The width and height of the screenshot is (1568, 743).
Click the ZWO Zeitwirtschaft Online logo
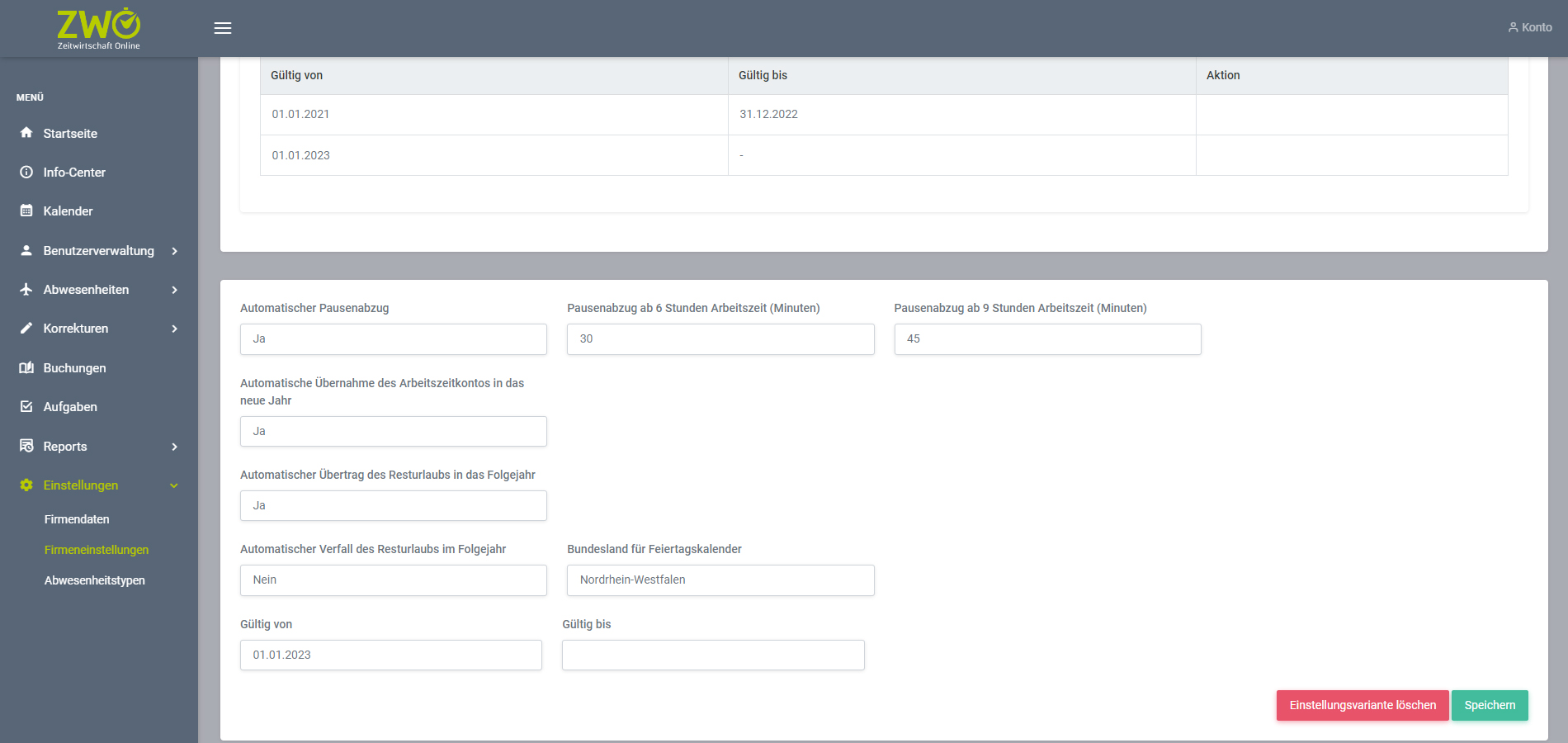pos(99,29)
